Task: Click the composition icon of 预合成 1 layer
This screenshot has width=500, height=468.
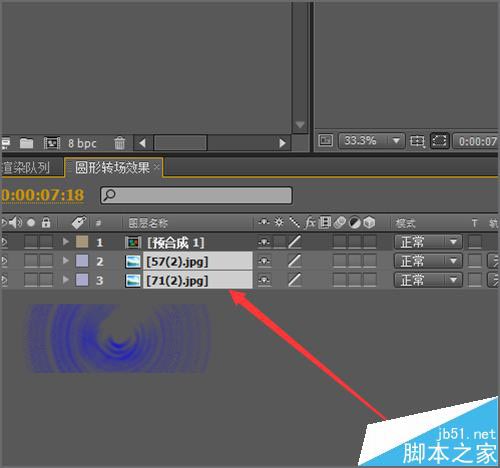Action: pos(133,243)
